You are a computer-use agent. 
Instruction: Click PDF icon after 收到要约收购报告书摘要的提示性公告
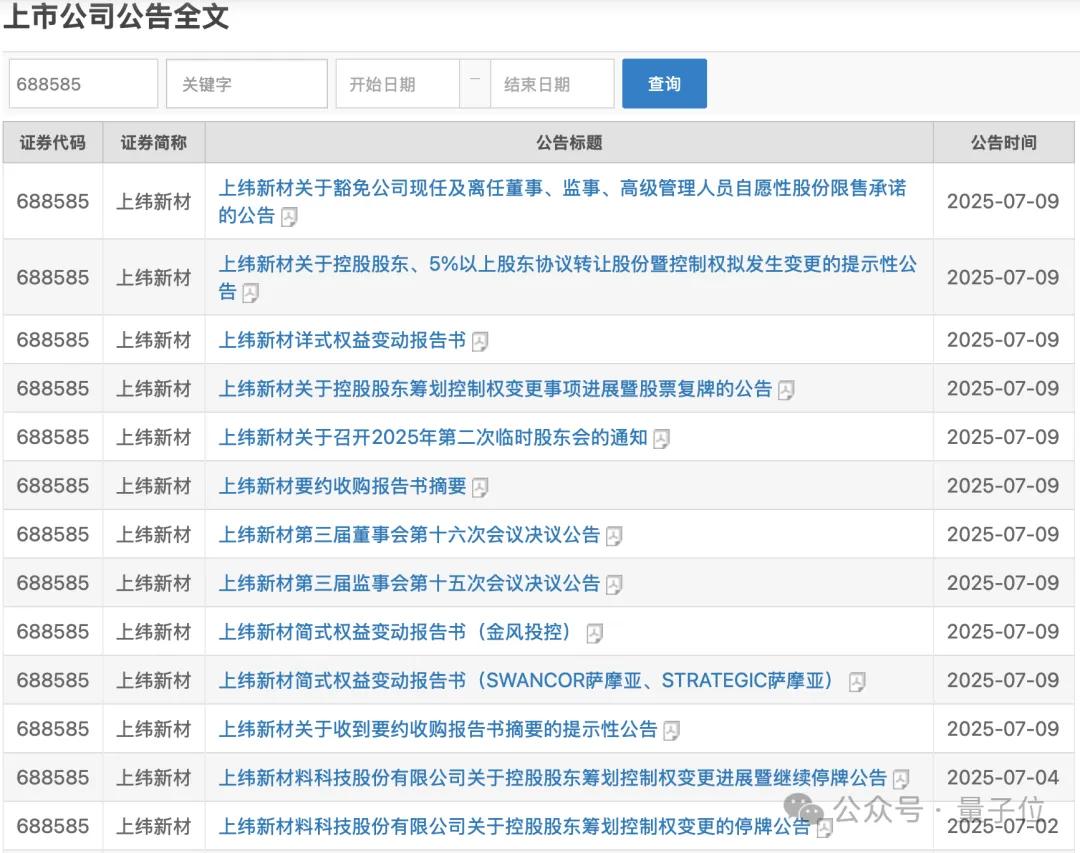[671, 731]
